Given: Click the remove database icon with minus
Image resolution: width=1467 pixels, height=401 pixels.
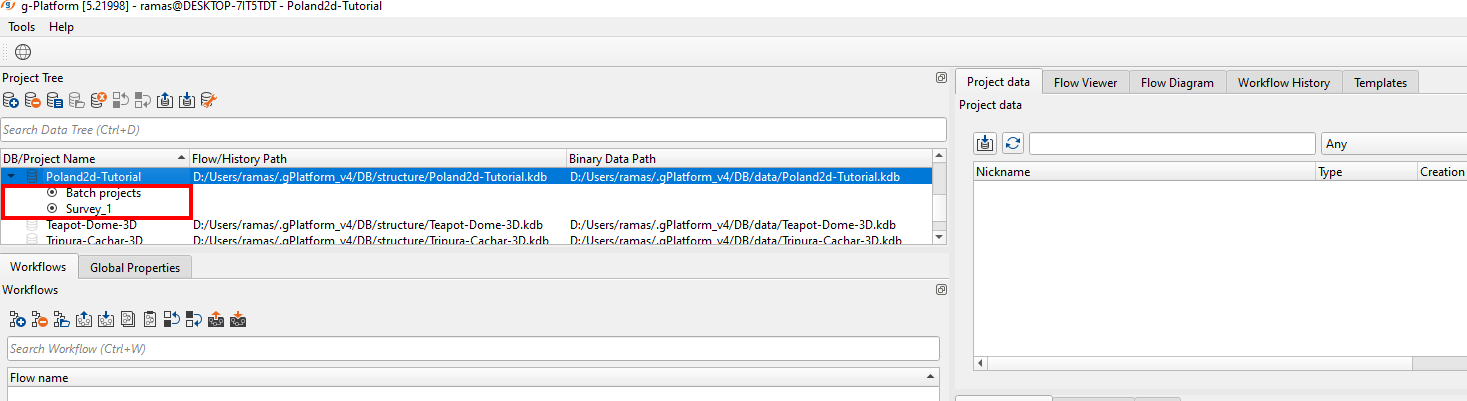Looking at the screenshot, I should tap(33, 100).
